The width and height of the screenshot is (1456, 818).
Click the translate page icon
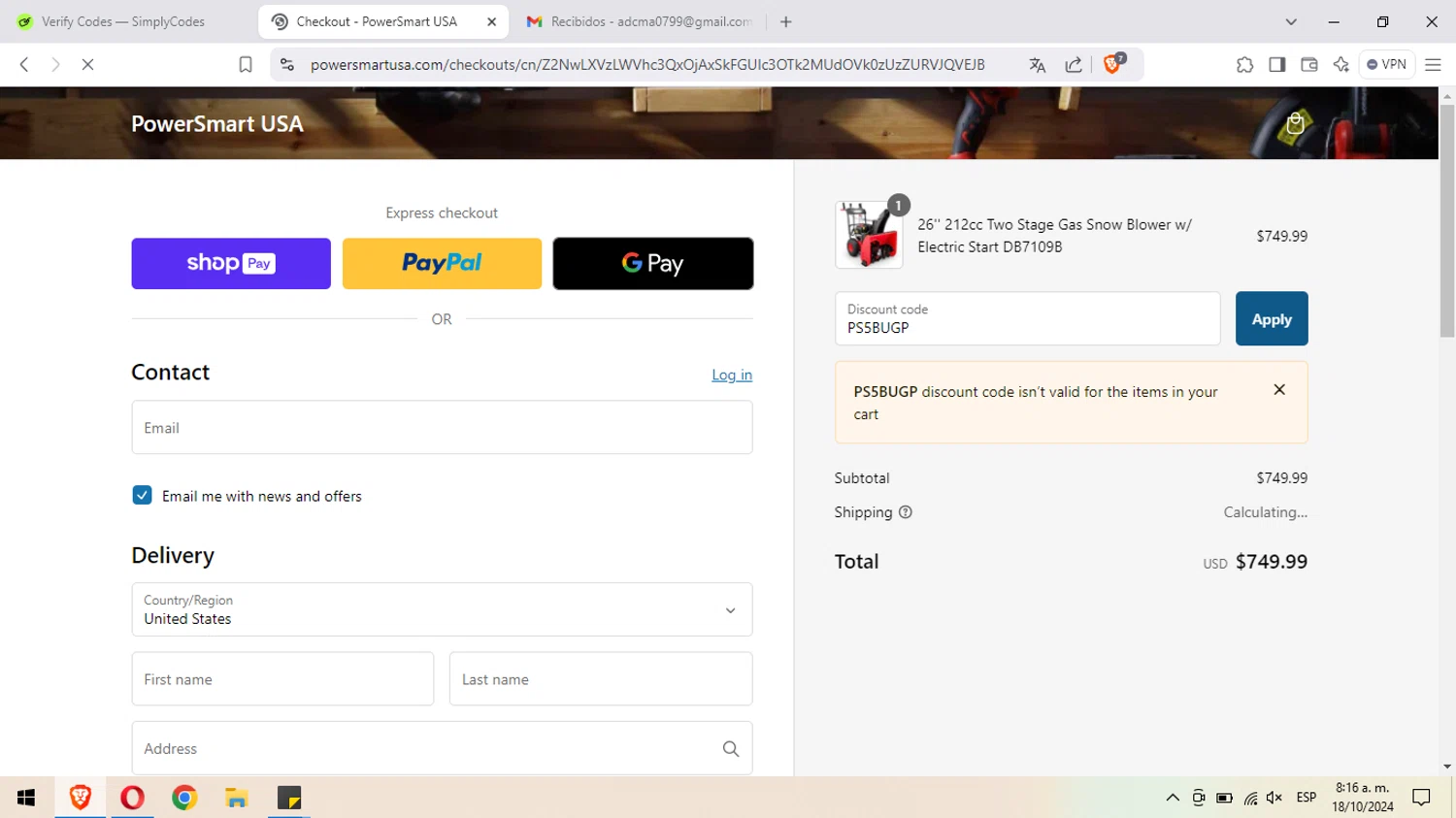[x=1038, y=65]
